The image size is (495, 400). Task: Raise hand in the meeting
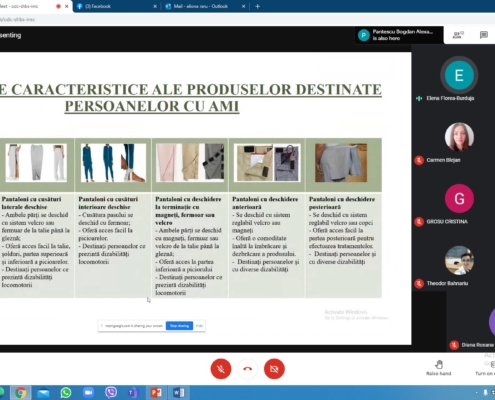(439, 368)
